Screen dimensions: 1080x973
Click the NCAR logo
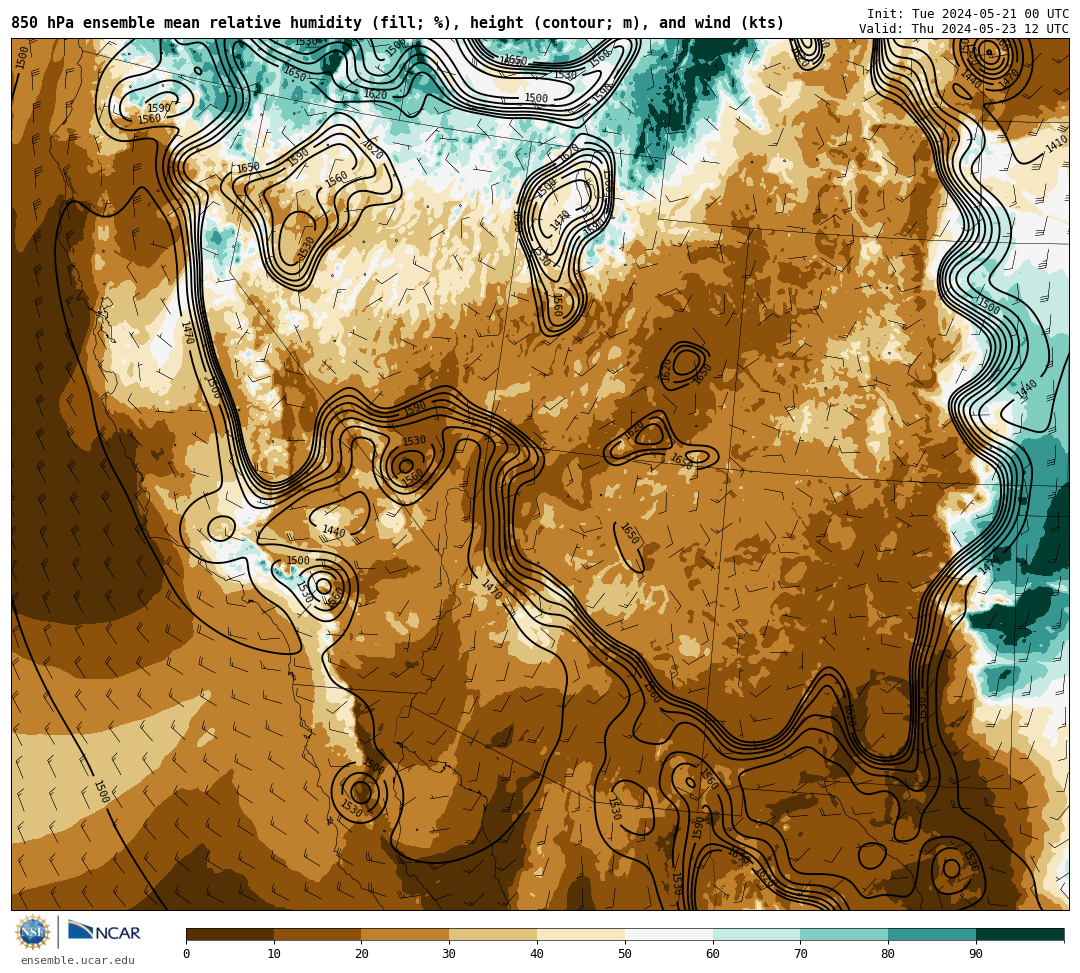click(104, 931)
